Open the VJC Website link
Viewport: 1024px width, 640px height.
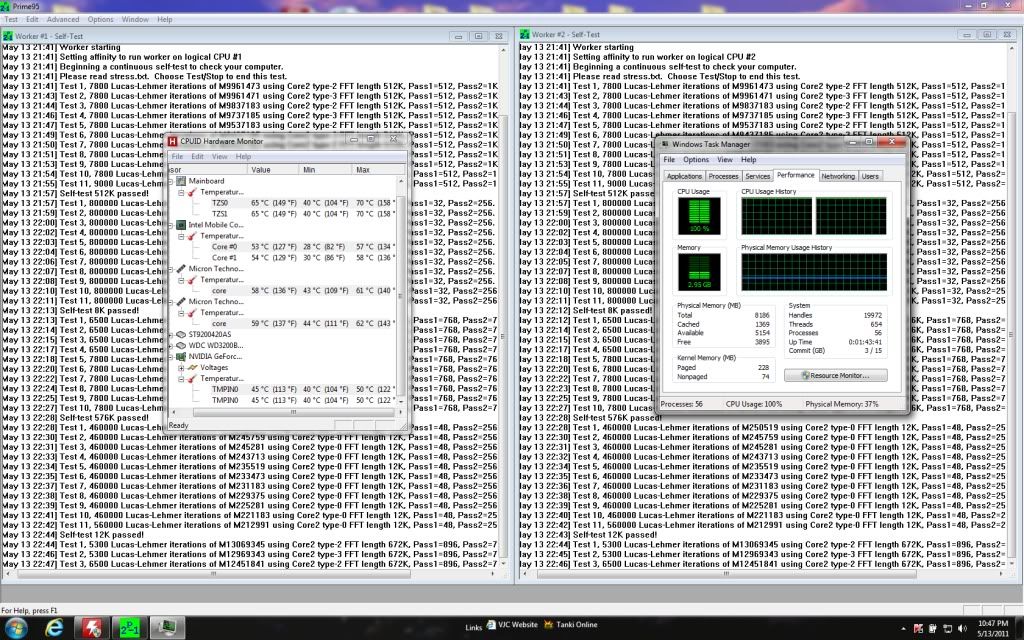(513, 625)
